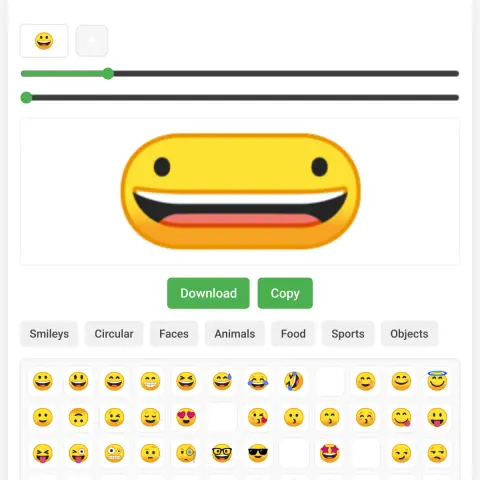This screenshot has height=480, width=480.
Task: Open the Food category tab
Action: 293,334
